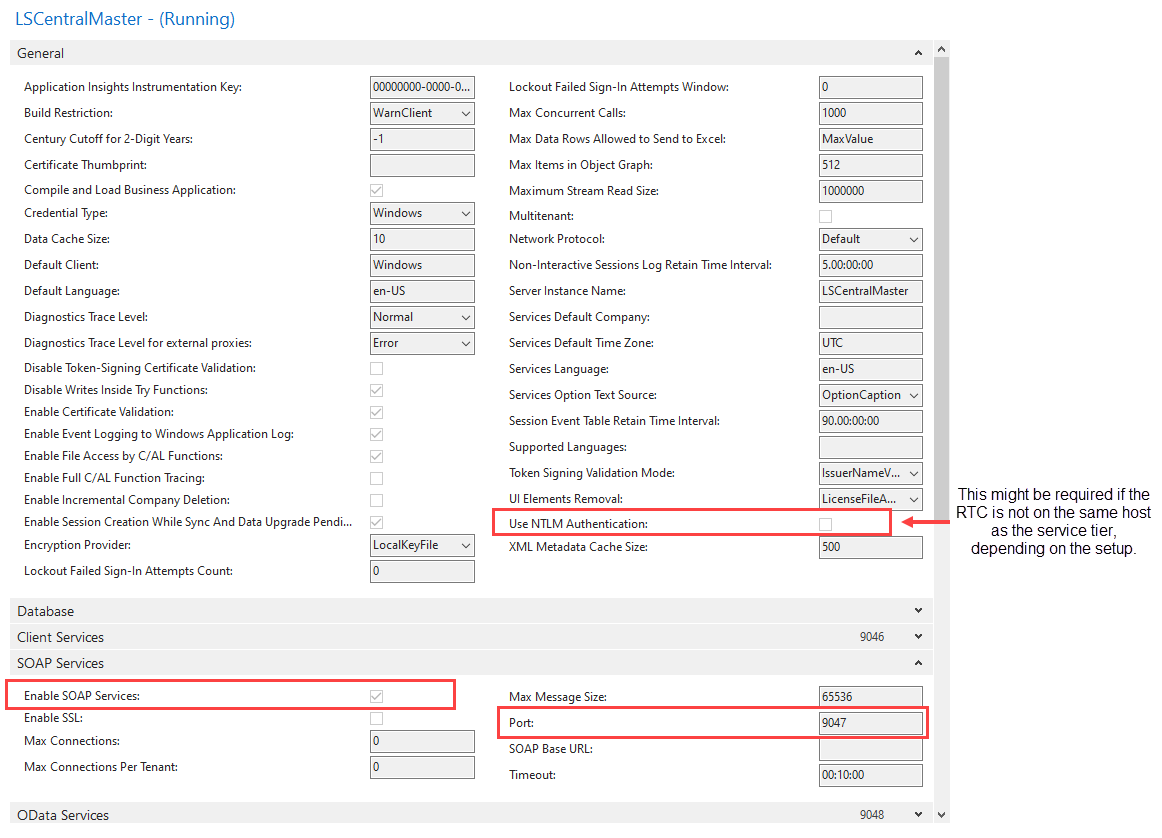Click Century Cutoff for 2-Digit Years field
The image size is (1162, 838).
[x=422, y=139]
